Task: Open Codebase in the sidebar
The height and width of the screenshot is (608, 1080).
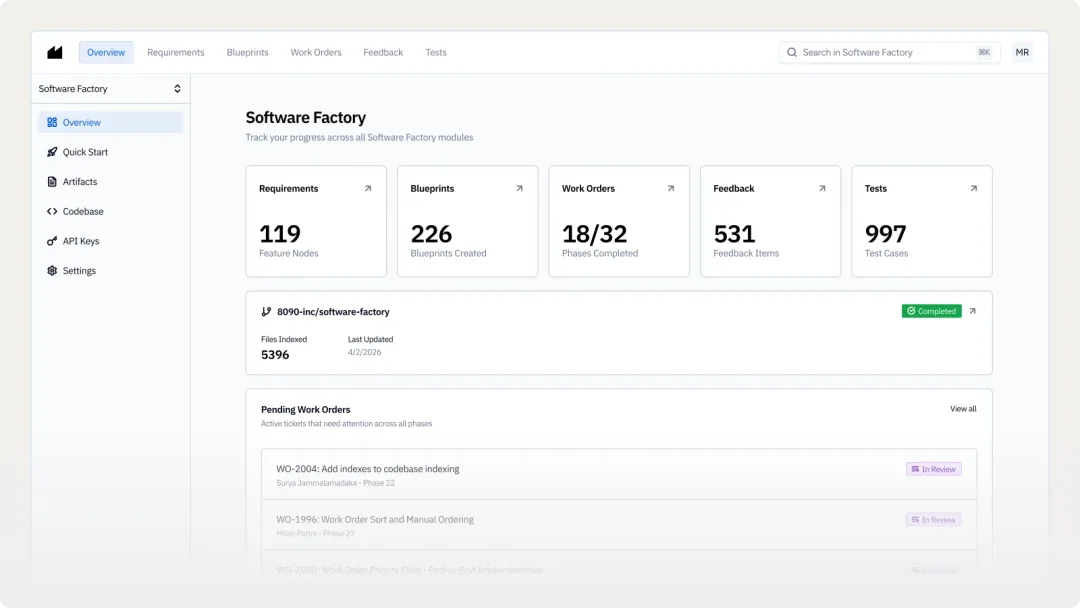Action: 110,211
